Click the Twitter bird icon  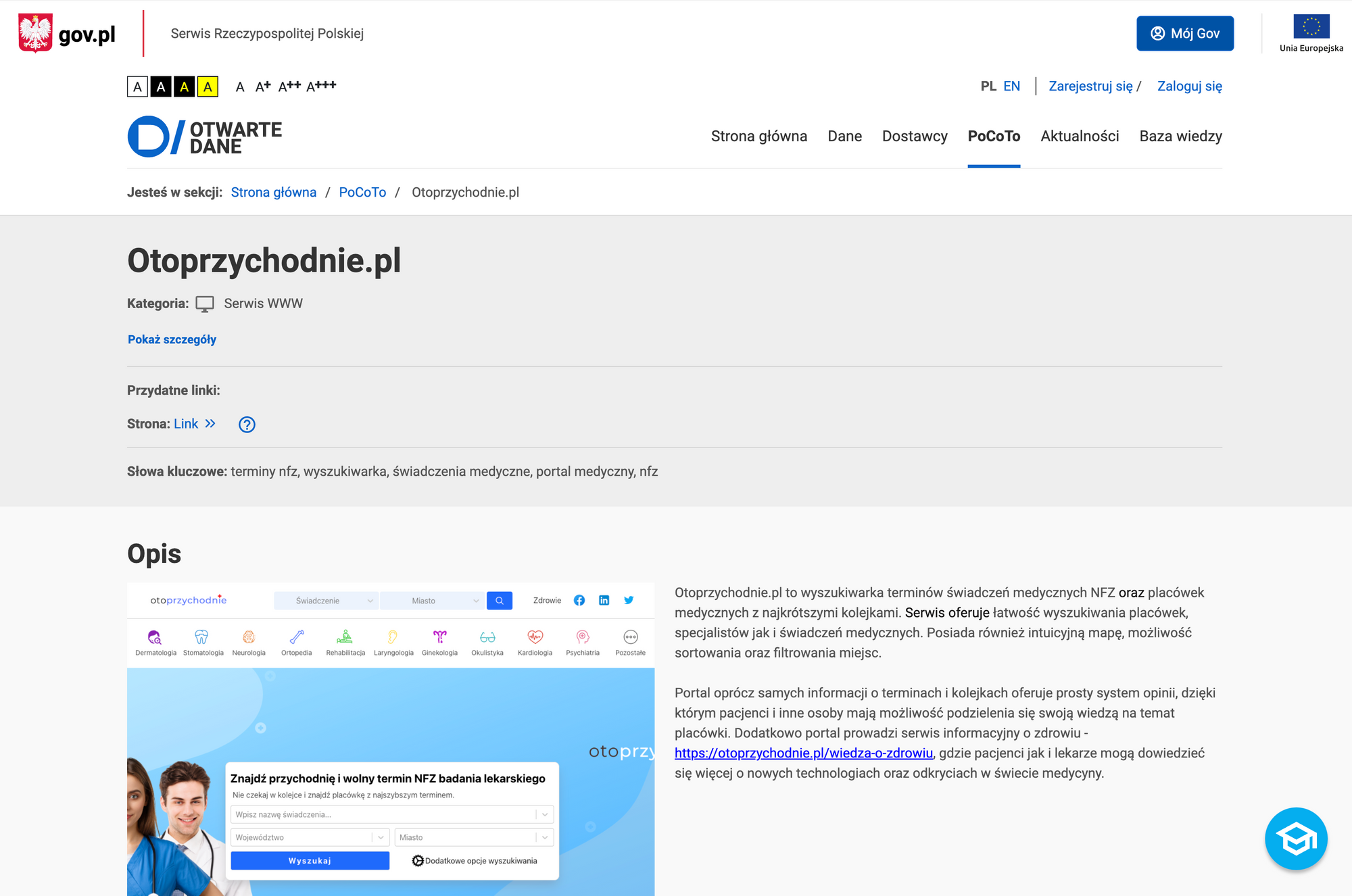click(629, 600)
